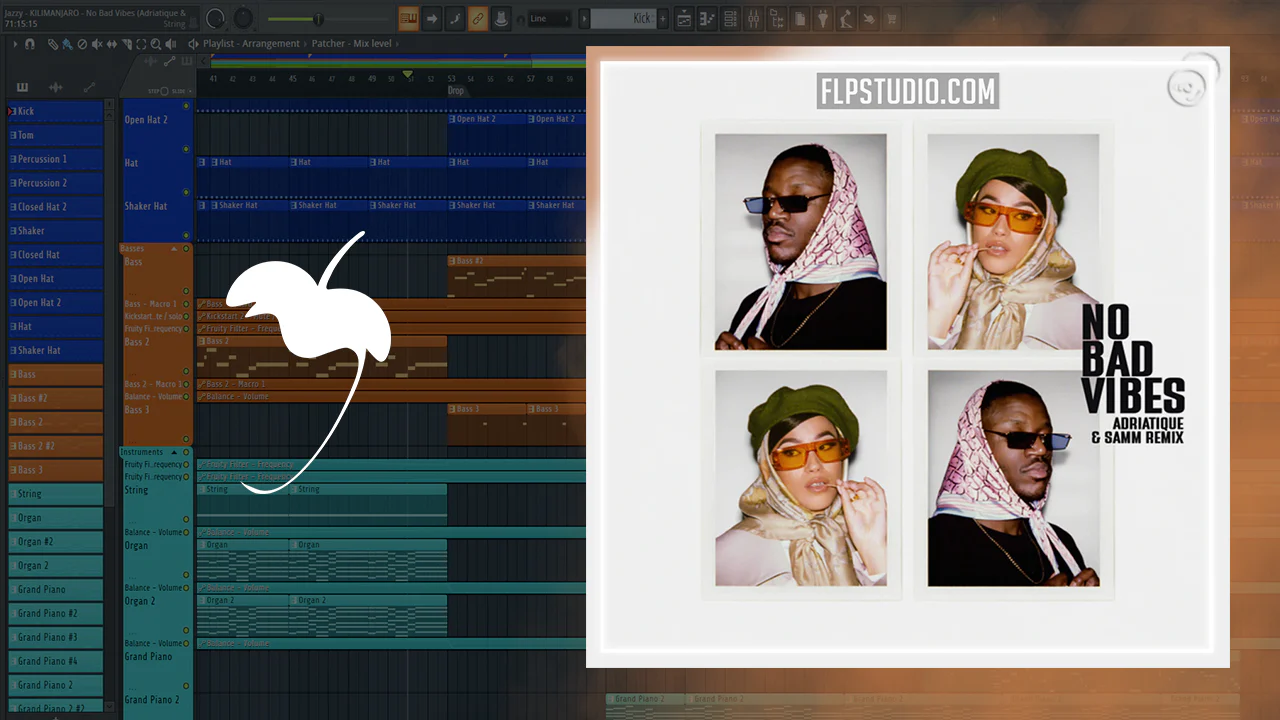Open the Browser view icon
Image resolution: width=1280 pixels, height=720 pixels.
click(x=777, y=18)
